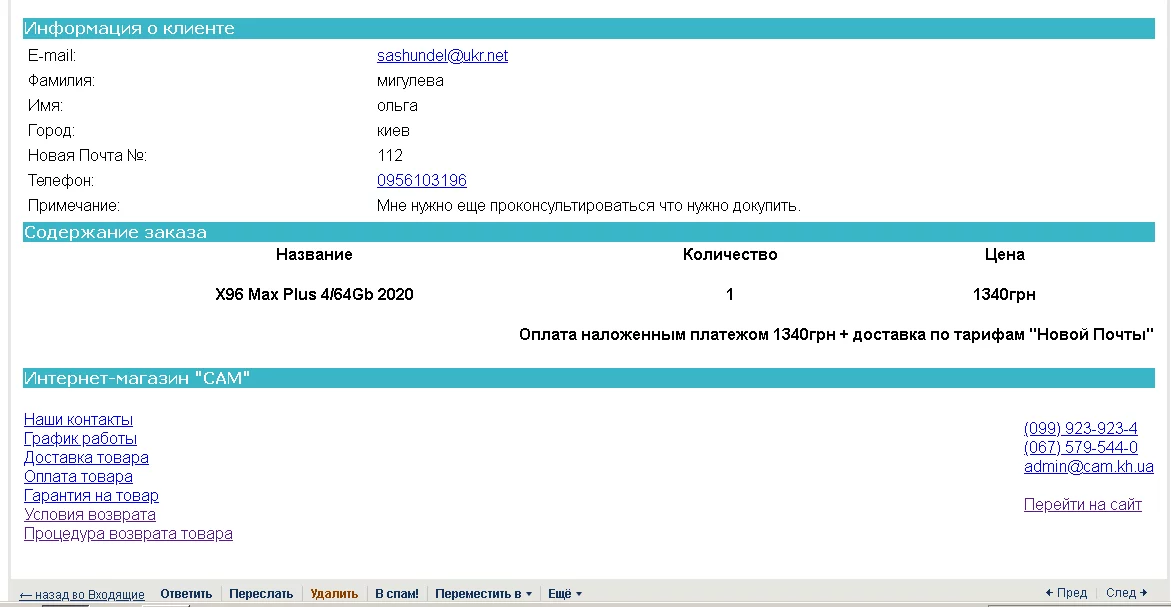Follow the Перейти на сайт link

point(1083,505)
